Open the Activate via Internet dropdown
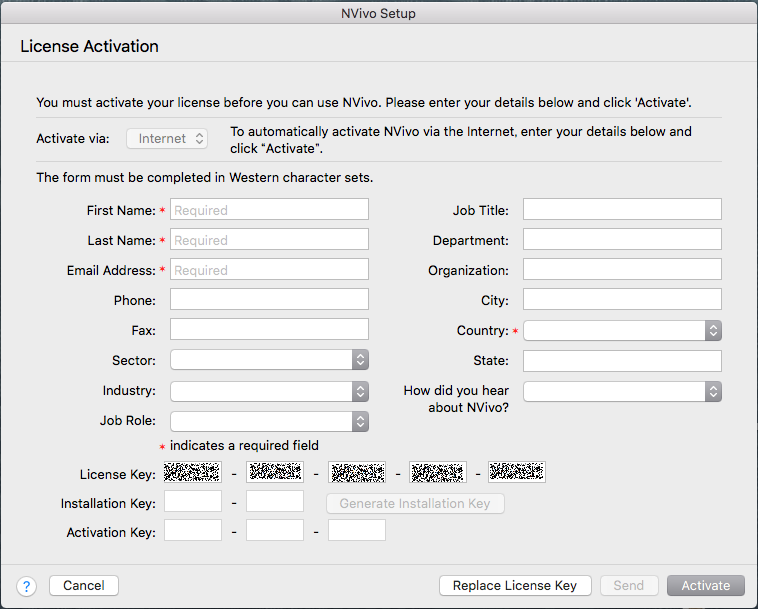The image size is (758, 609). pyautogui.click(x=167, y=139)
